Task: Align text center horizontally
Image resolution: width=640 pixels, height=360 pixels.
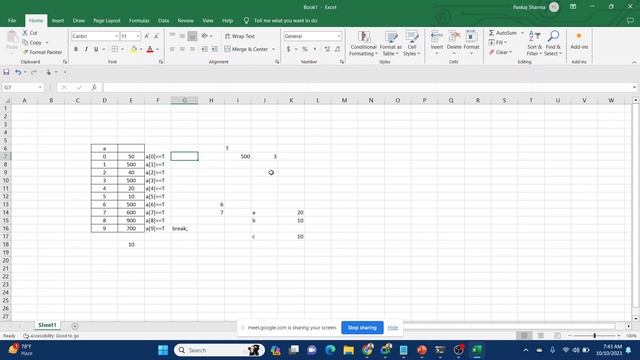Action: pyautogui.click(x=182, y=49)
